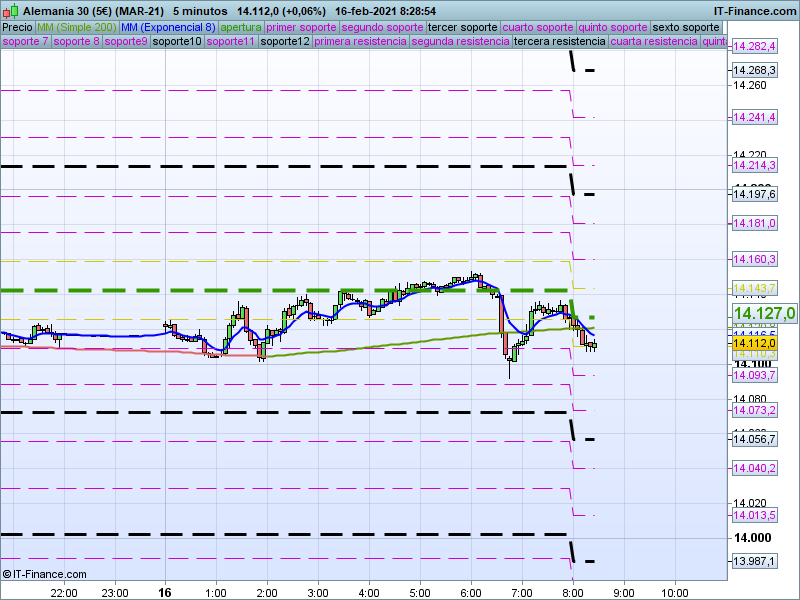This screenshot has width=800, height=600.
Task: Click the 9:00 time axis label
Action: [624, 593]
